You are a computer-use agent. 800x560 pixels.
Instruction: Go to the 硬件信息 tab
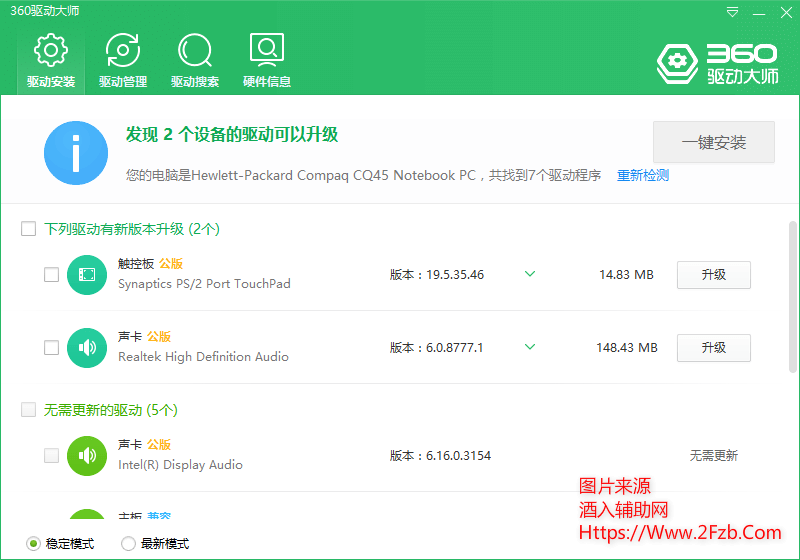[267, 61]
